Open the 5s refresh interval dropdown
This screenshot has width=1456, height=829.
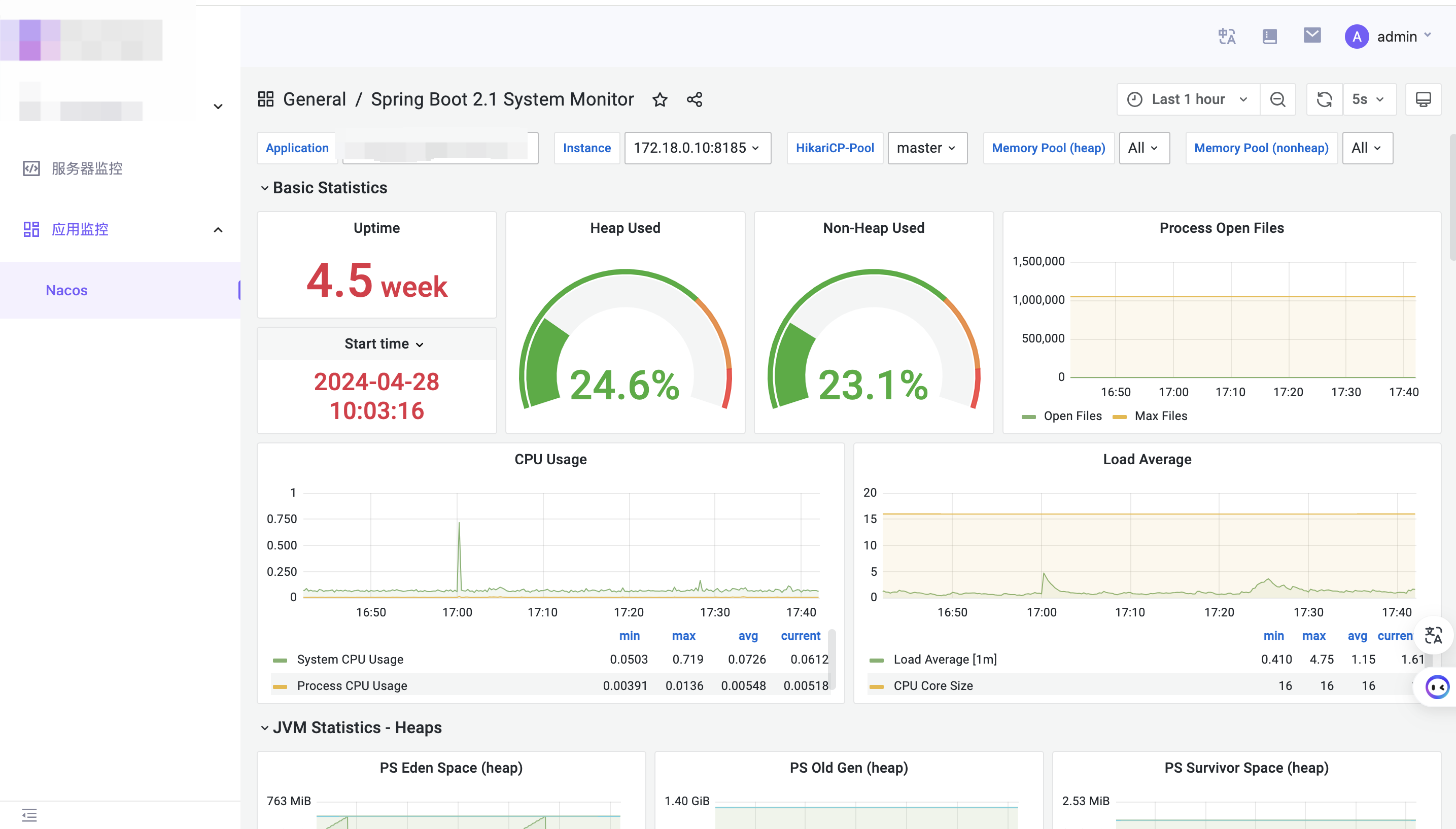click(x=1369, y=99)
